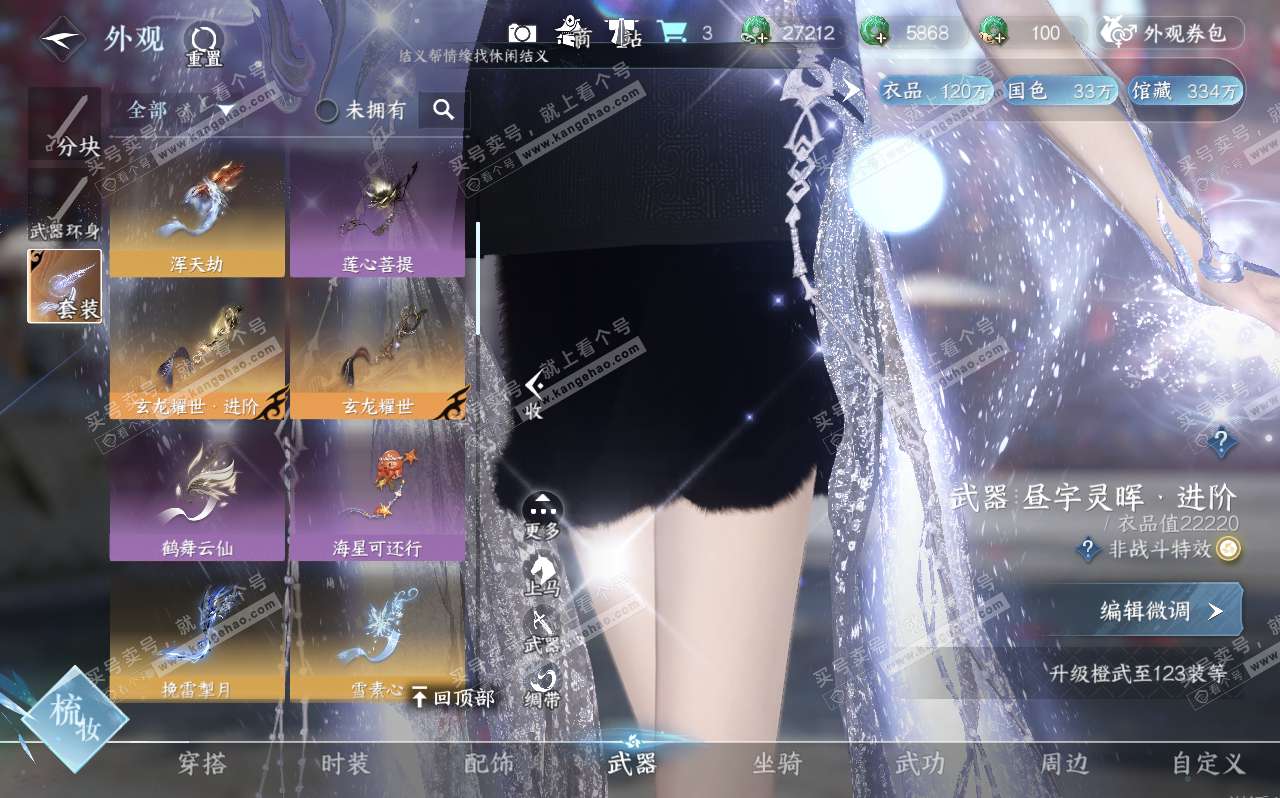Open the help icon above weapon name
This screenshot has width=1280, height=798.
(1222, 441)
